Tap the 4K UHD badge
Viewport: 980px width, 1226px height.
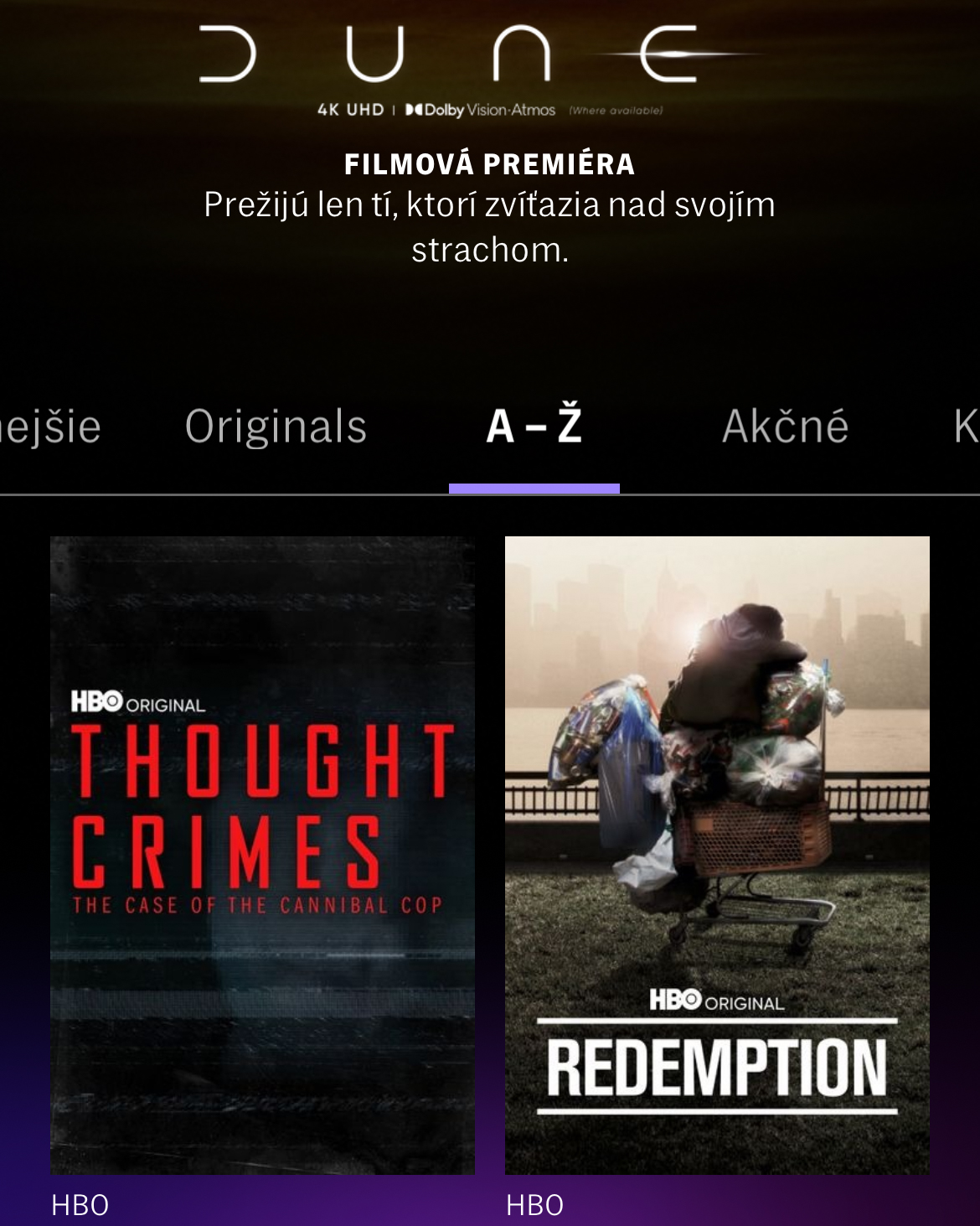pos(350,110)
